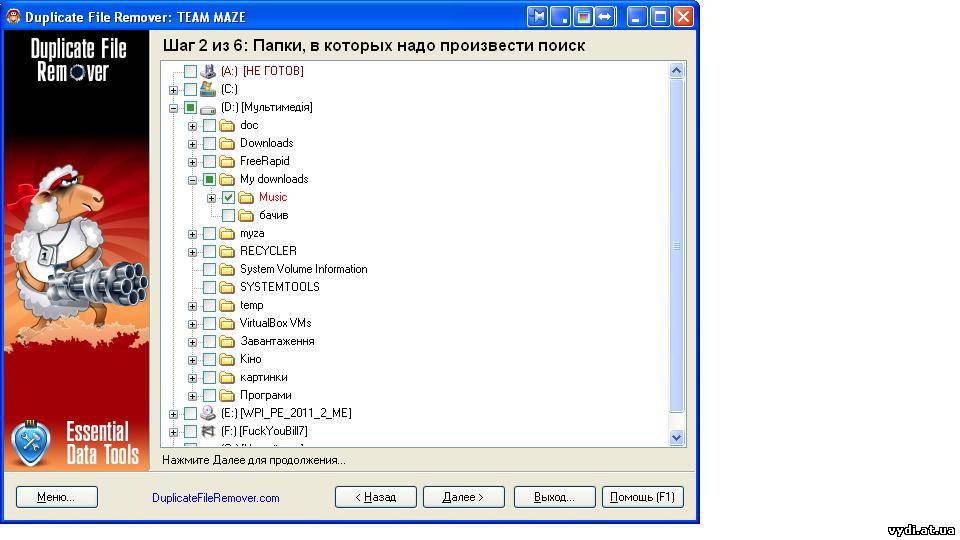Screen dimensions: 960x540
Task: Select the Програми folder label
Action: pos(265,395)
